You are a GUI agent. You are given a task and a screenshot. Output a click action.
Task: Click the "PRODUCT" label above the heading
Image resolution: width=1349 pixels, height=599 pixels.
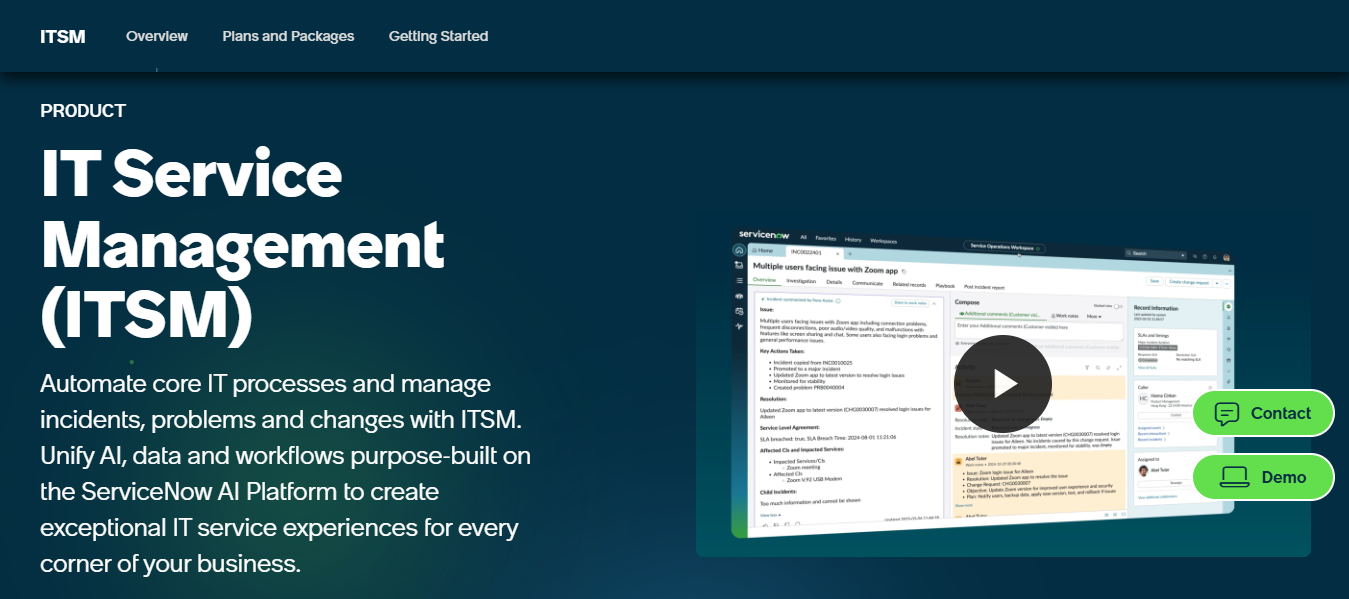(x=83, y=111)
